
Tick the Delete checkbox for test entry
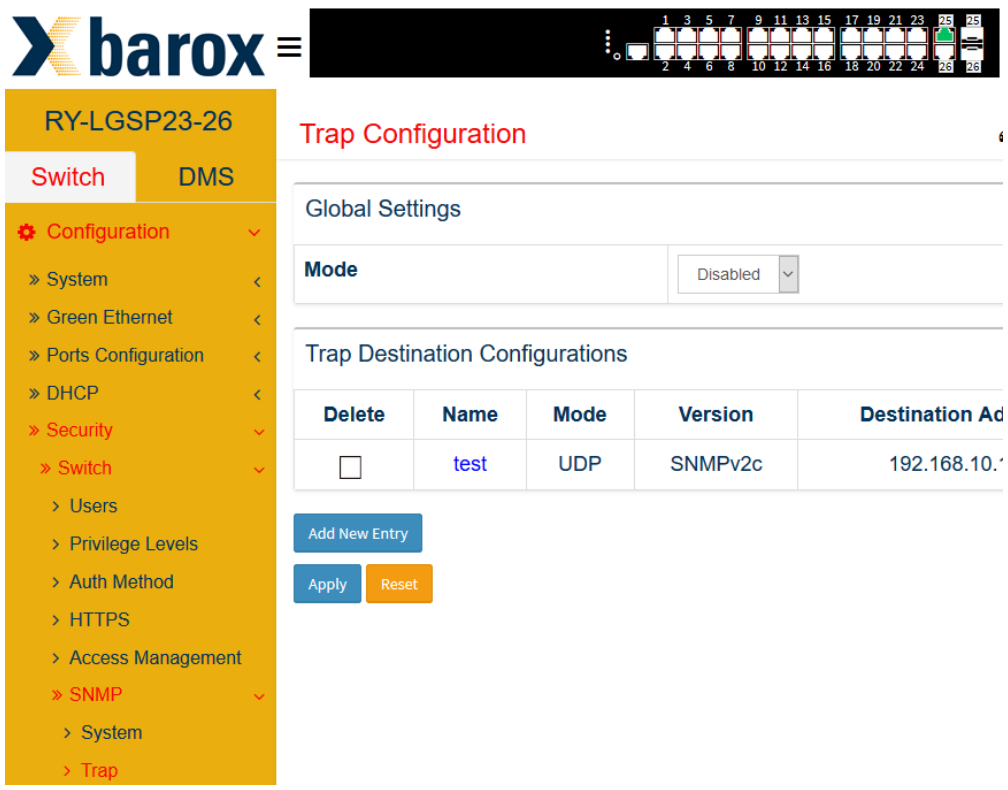click(x=350, y=467)
